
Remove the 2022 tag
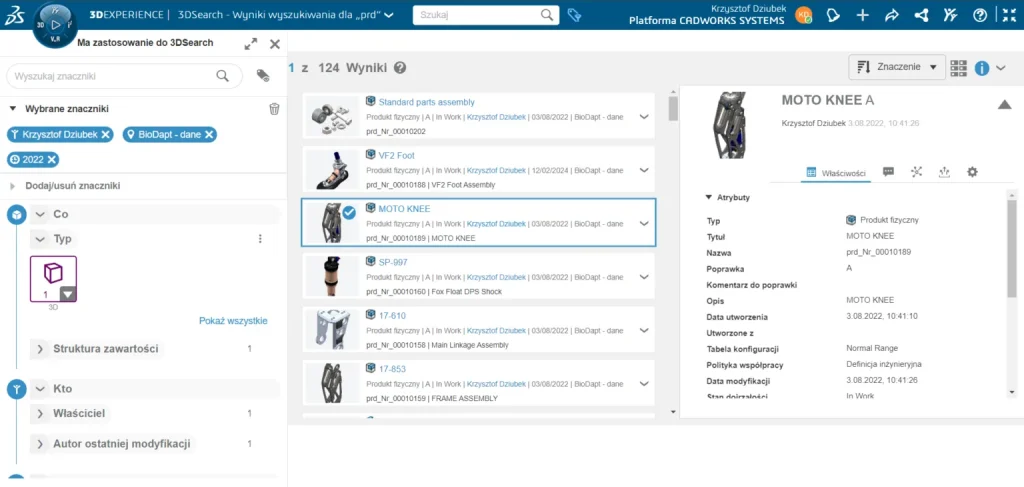[52, 159]
